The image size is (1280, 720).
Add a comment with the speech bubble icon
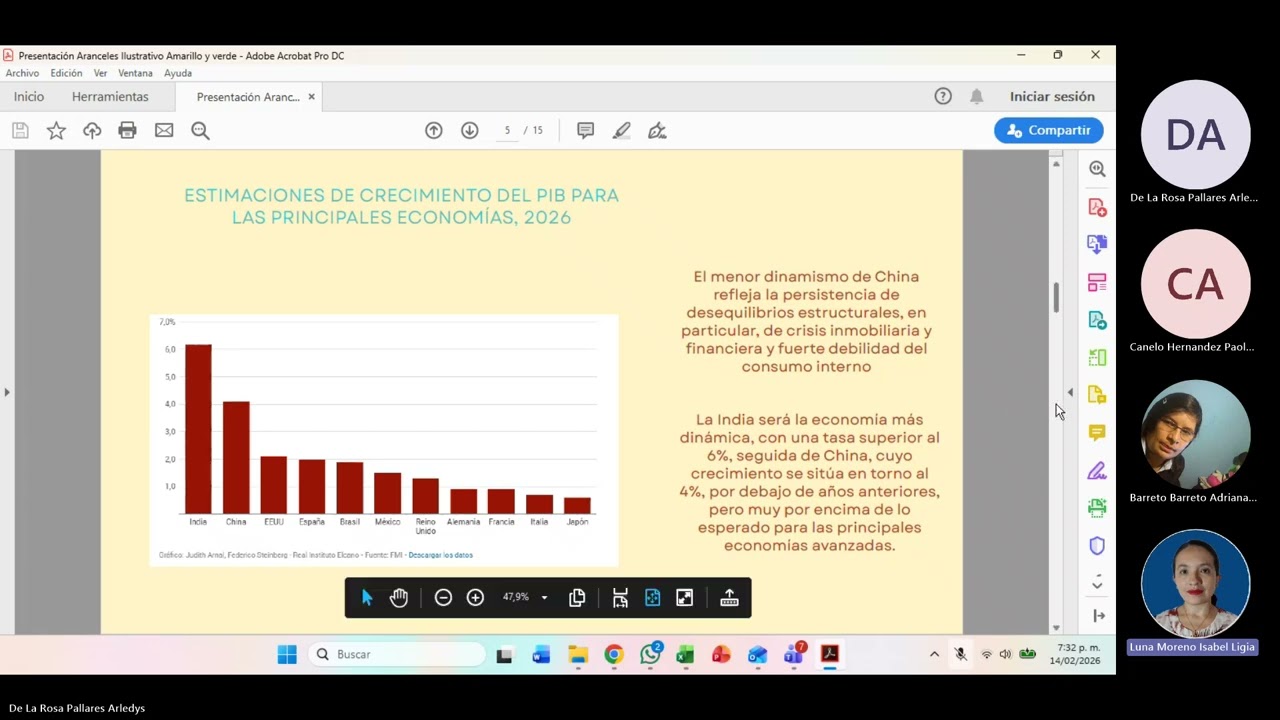click(586, 130)
